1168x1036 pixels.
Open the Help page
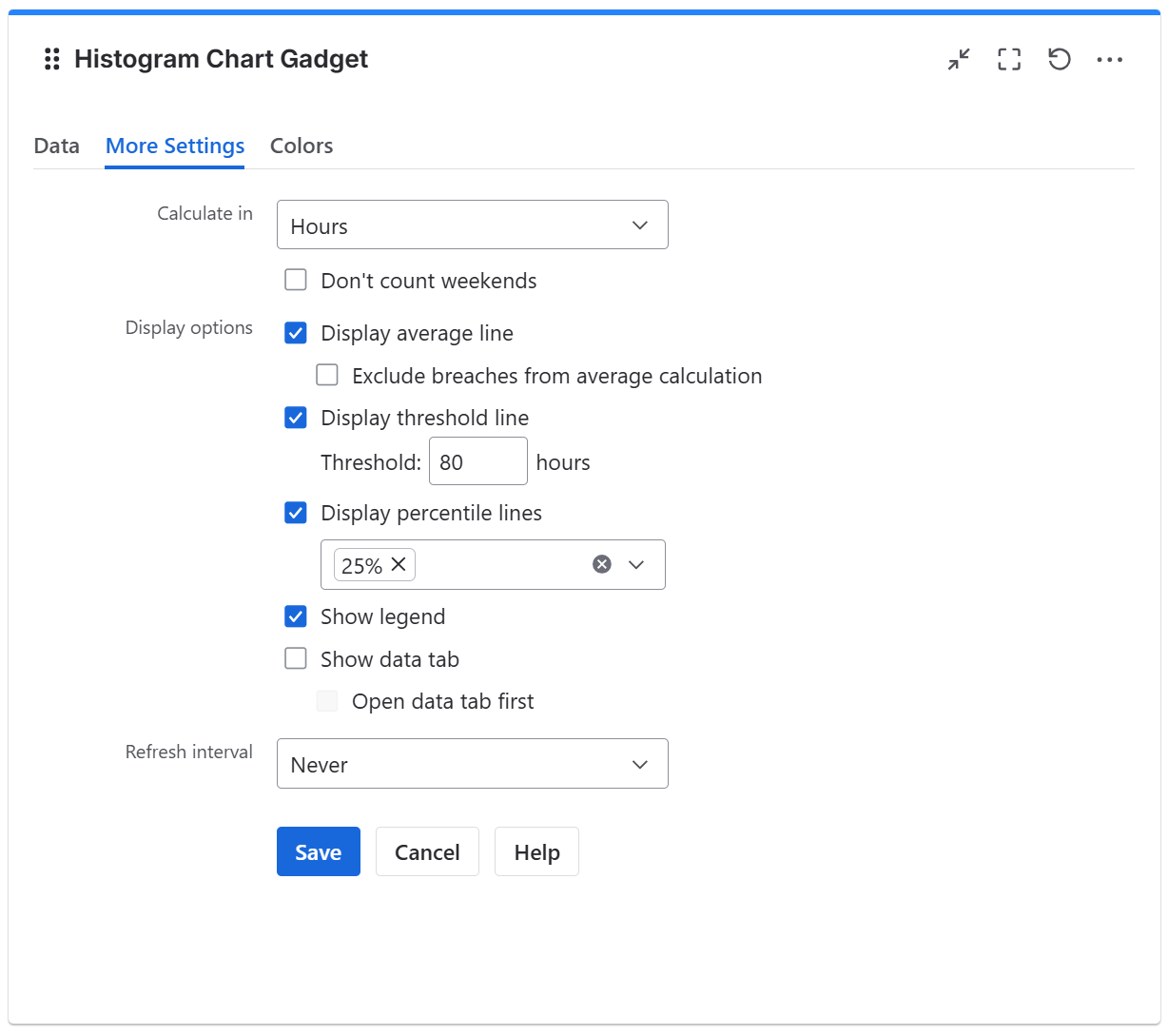pyautogui.click(x=536, y=851)
